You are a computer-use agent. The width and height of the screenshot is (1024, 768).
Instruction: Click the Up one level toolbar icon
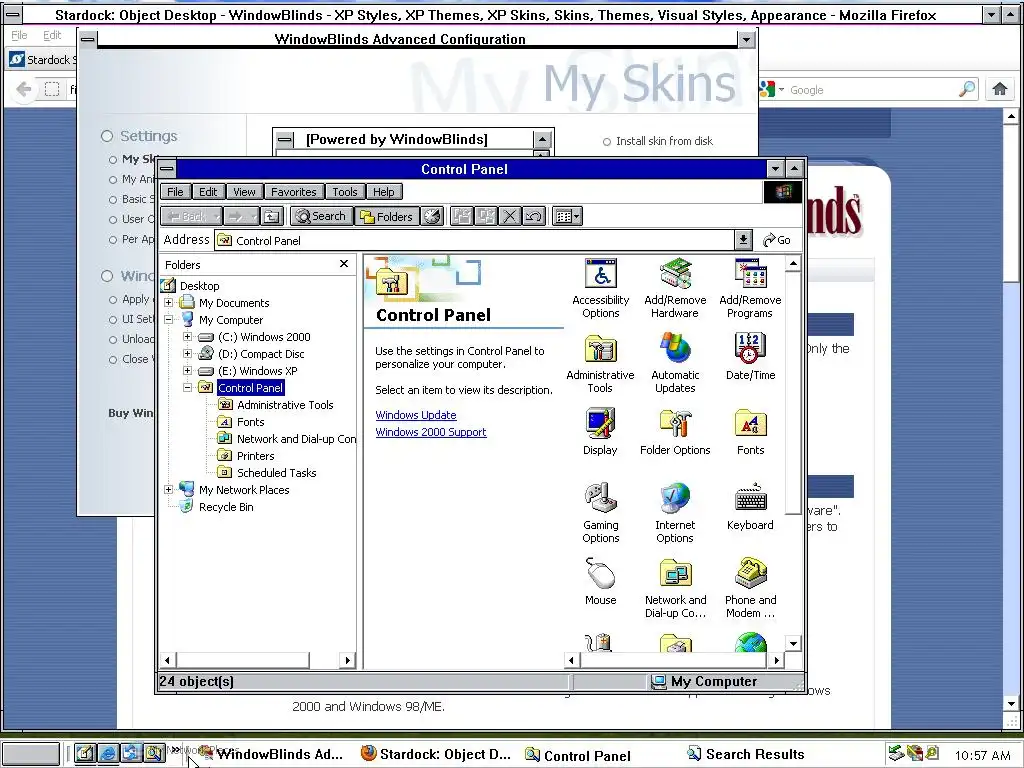tap(272, 216)
